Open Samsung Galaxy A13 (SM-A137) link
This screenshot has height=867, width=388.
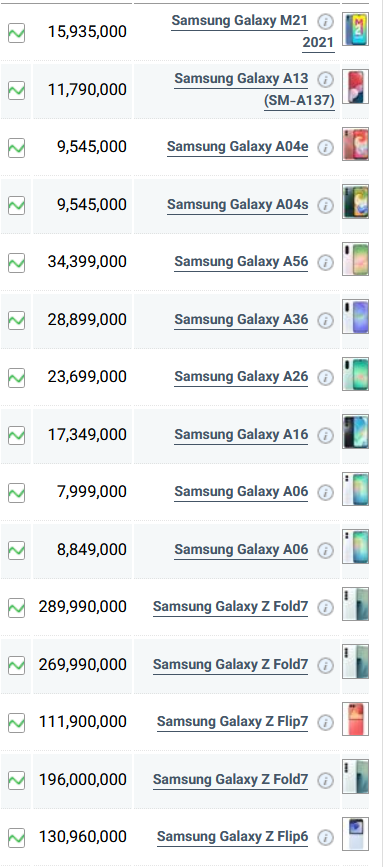[255, 89]
